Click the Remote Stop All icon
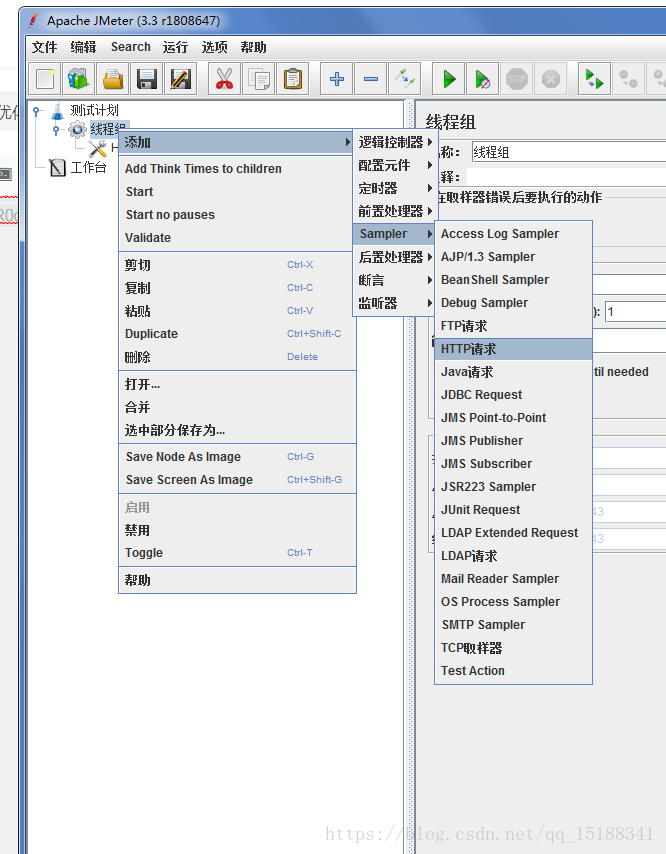Image resolution: width=666 pixels, height=854 pixels. 628,80
